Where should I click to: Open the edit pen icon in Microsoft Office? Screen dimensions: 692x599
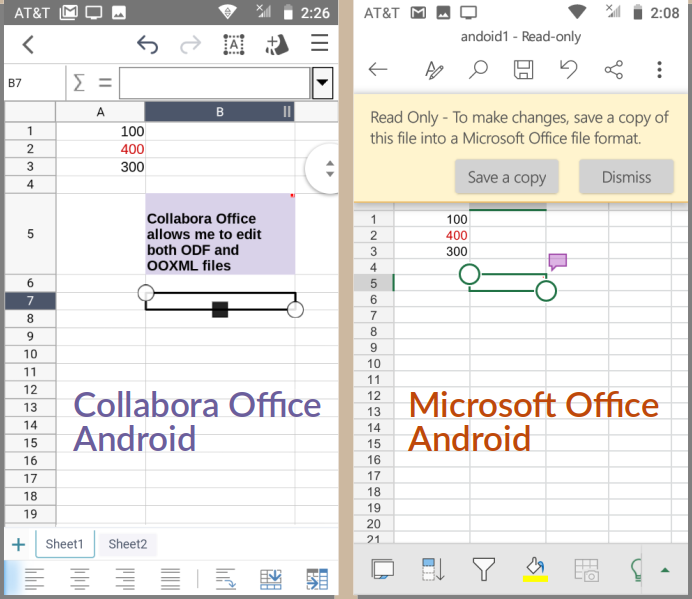click(x=434, y=70)
